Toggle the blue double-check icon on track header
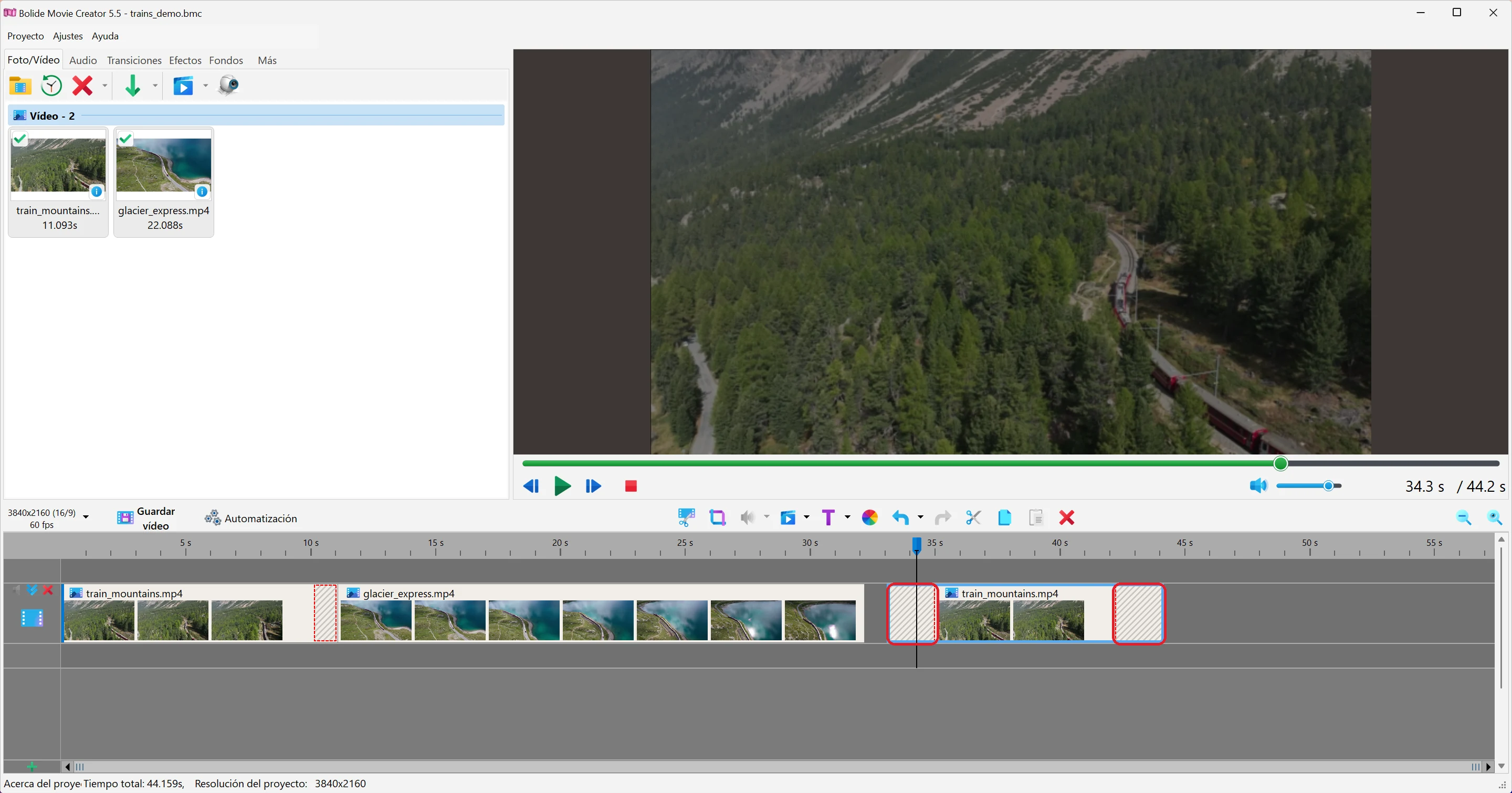The width and height of the screenshot is (1512, 793). [32, 590]
